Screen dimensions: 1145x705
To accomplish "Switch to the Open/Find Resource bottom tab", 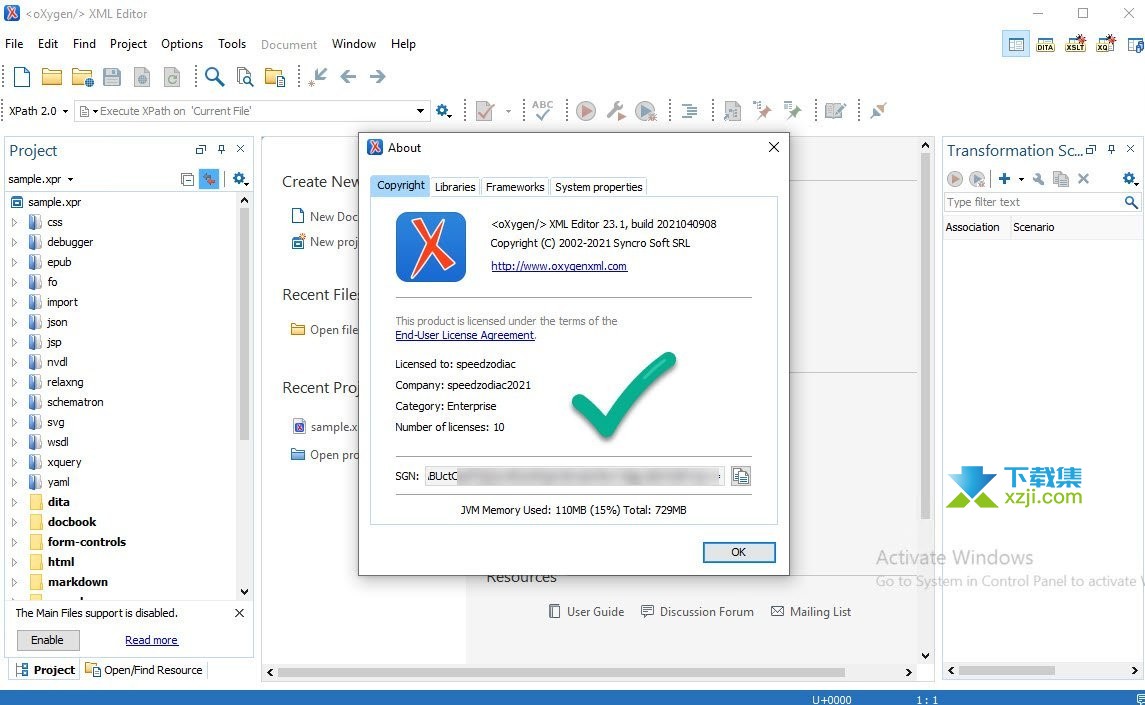I will 144,670.
